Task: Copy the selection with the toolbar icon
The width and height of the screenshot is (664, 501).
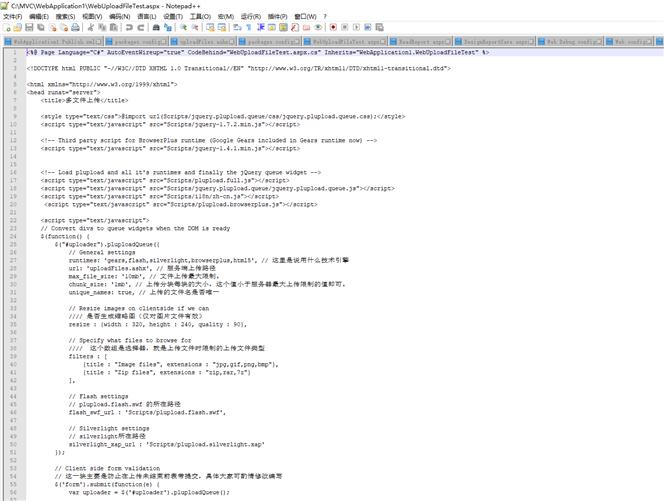Action: [x=102, y=28]
